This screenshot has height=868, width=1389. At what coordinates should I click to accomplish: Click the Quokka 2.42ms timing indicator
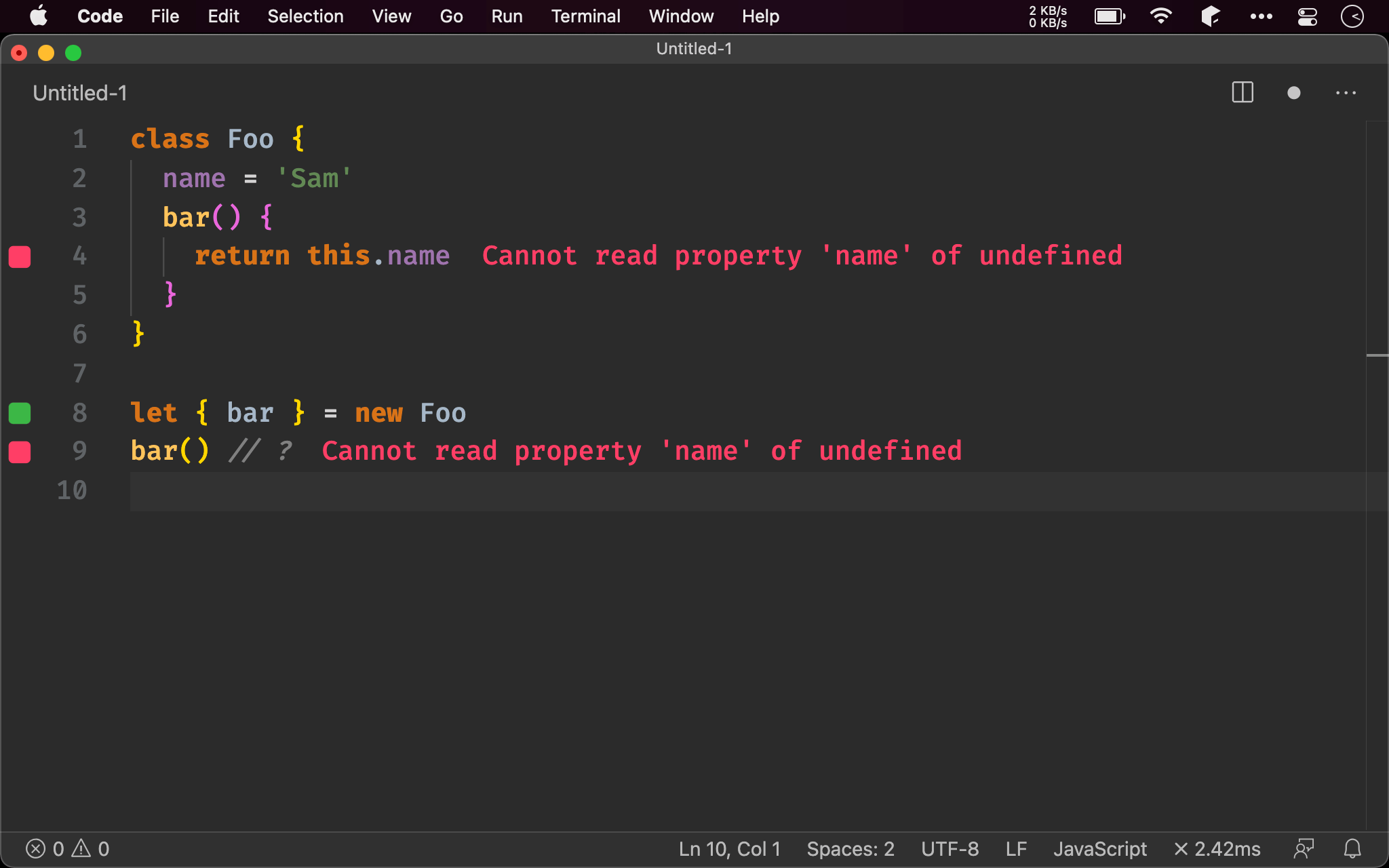point(1217,848)
